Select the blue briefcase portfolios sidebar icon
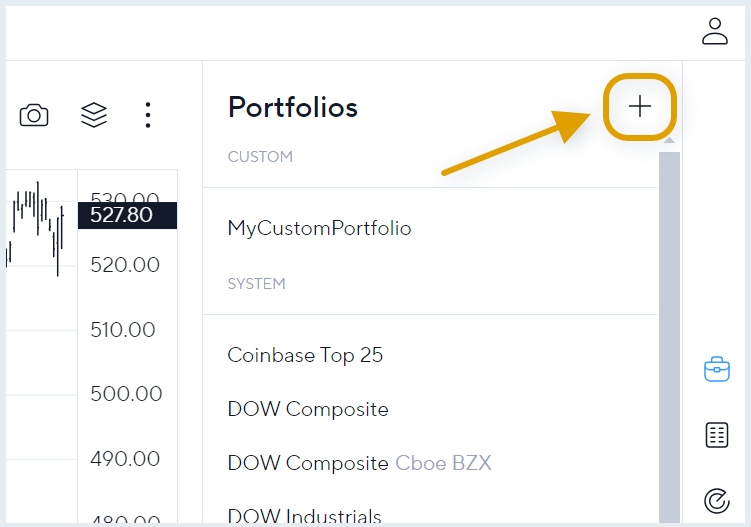Screen dimensions: 751x527 [x=717, y=369]
